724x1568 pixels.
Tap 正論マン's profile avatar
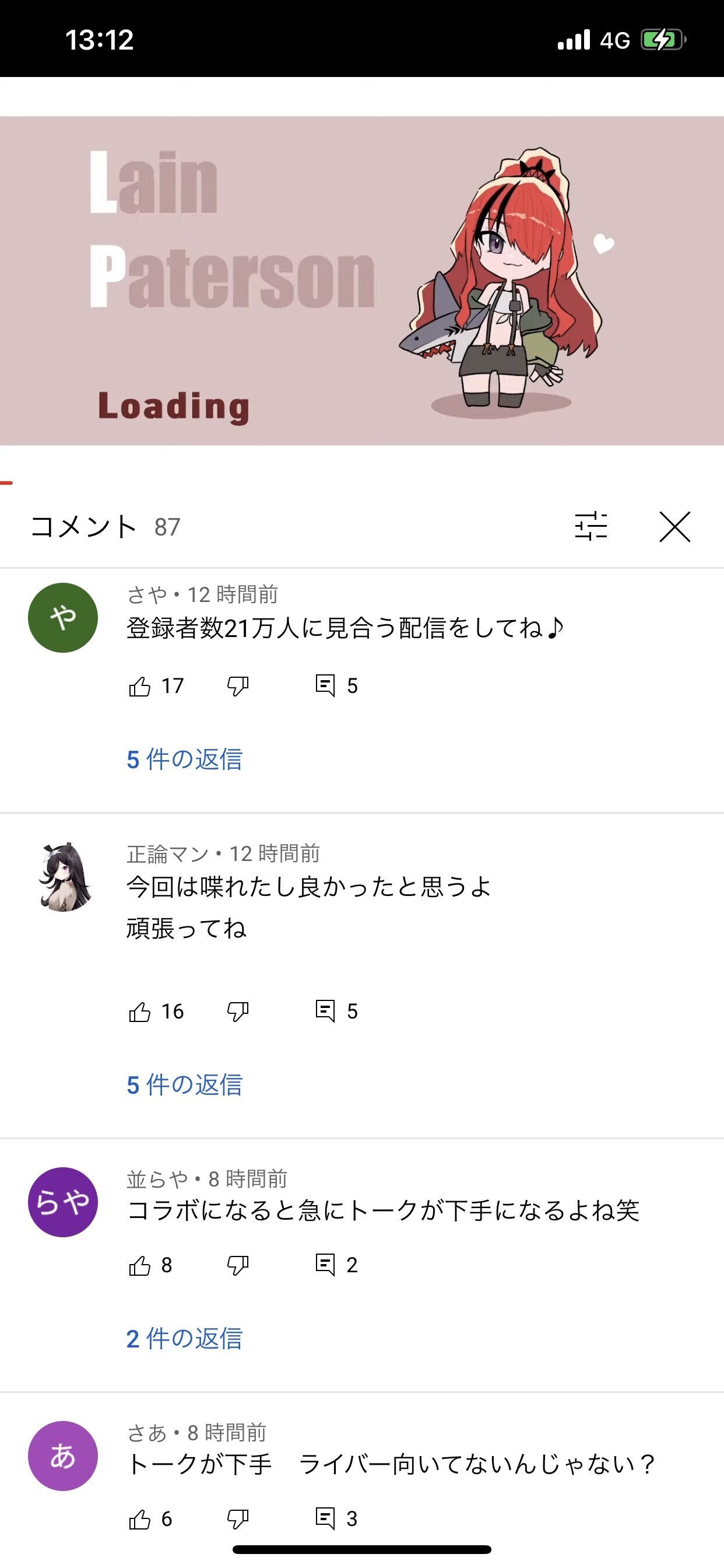tap(64, 877)
